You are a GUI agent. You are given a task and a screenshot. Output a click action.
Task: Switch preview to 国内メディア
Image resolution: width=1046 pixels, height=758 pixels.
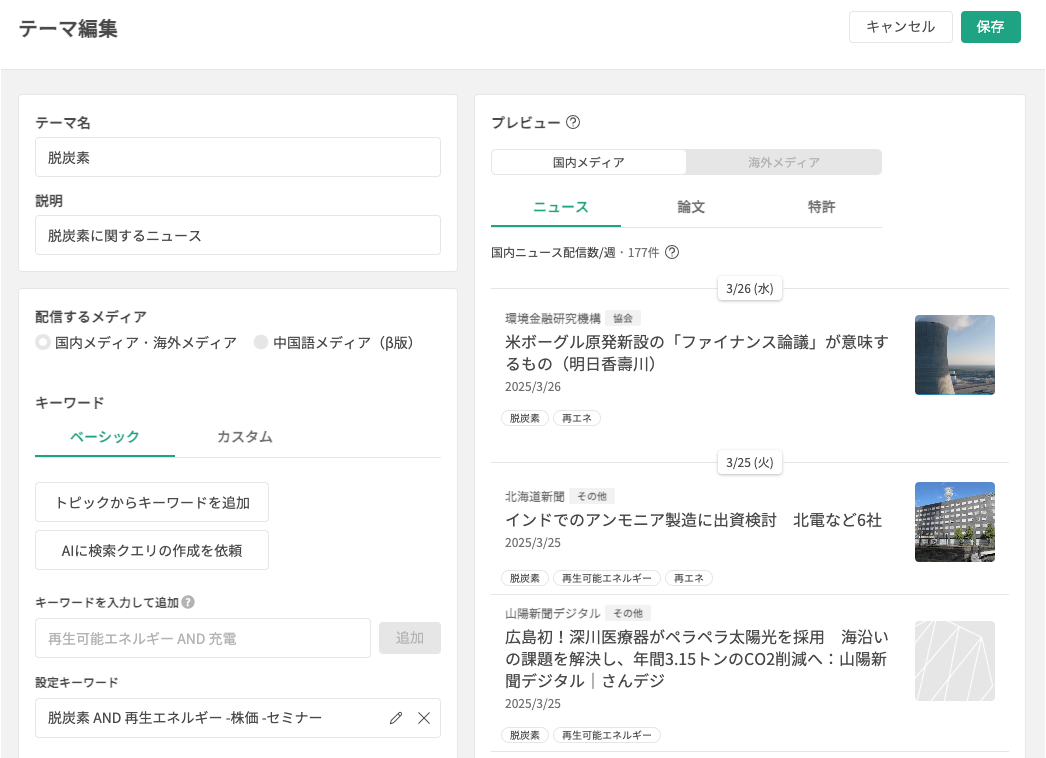coord(589,162)
